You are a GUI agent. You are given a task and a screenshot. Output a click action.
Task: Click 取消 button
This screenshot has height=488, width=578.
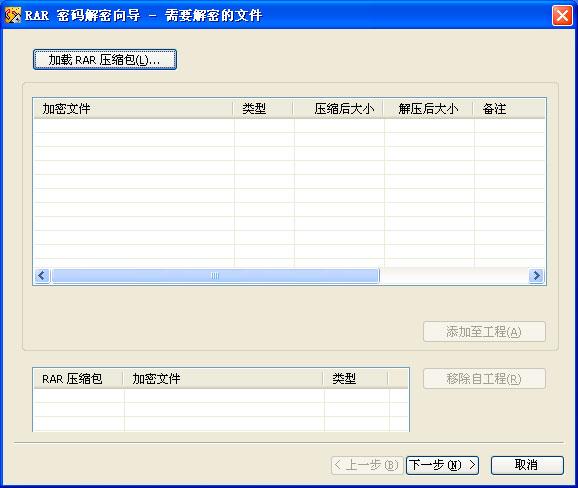coord(527,465)
